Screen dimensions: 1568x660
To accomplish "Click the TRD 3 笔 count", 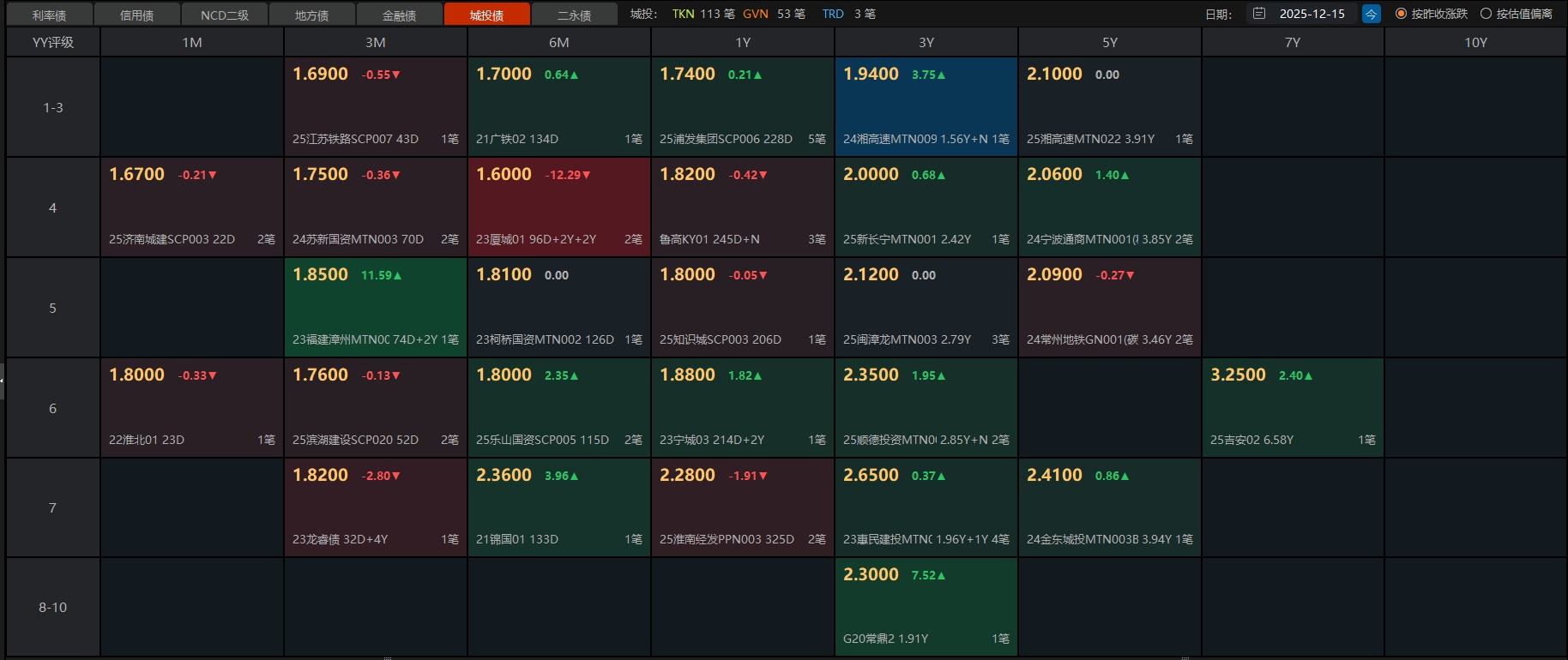I will tap(848, 14).
